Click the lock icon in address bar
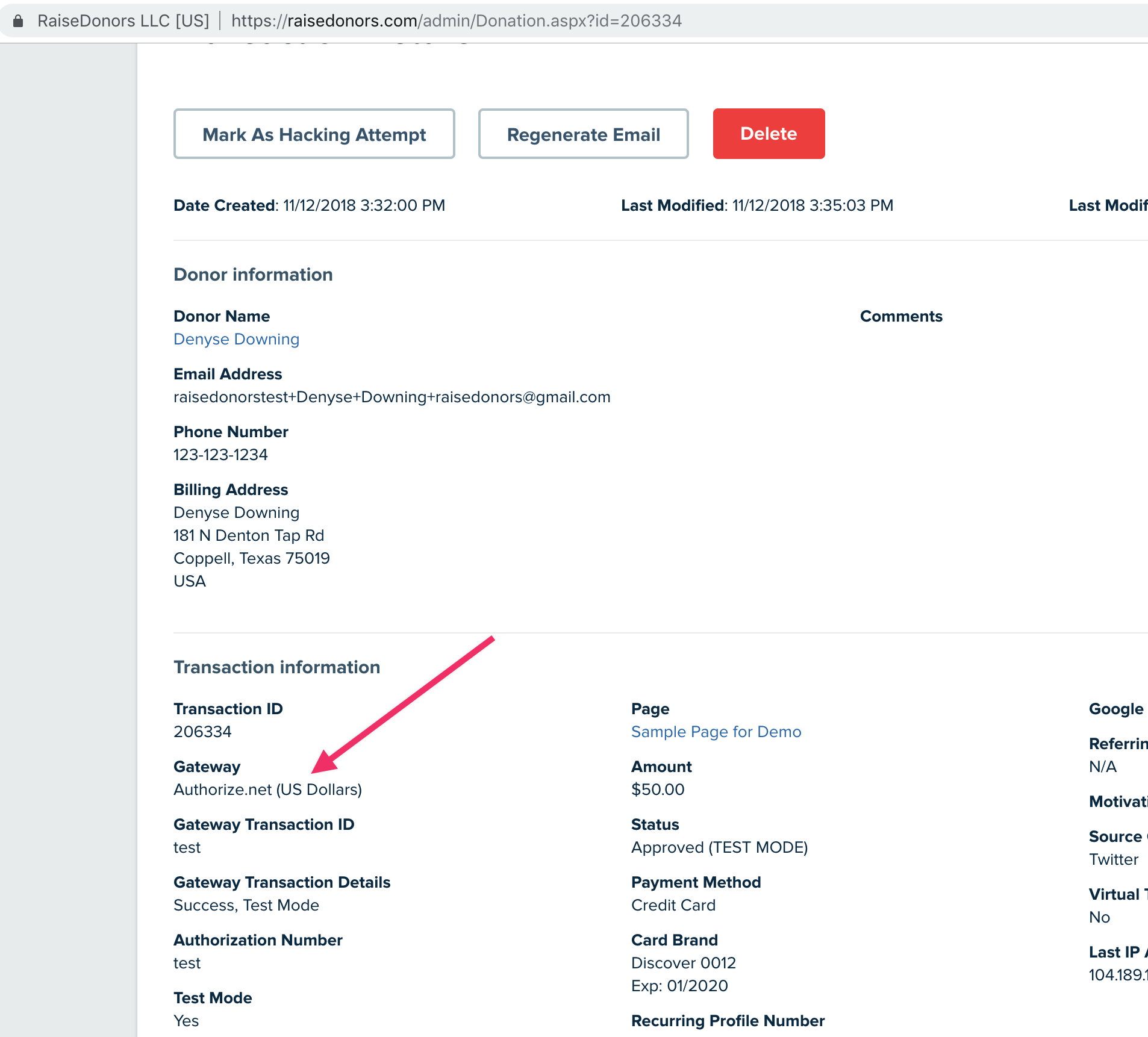The width and height of the screenshot is (1148, 1037). pyautogui.click(x=18, y=21)
